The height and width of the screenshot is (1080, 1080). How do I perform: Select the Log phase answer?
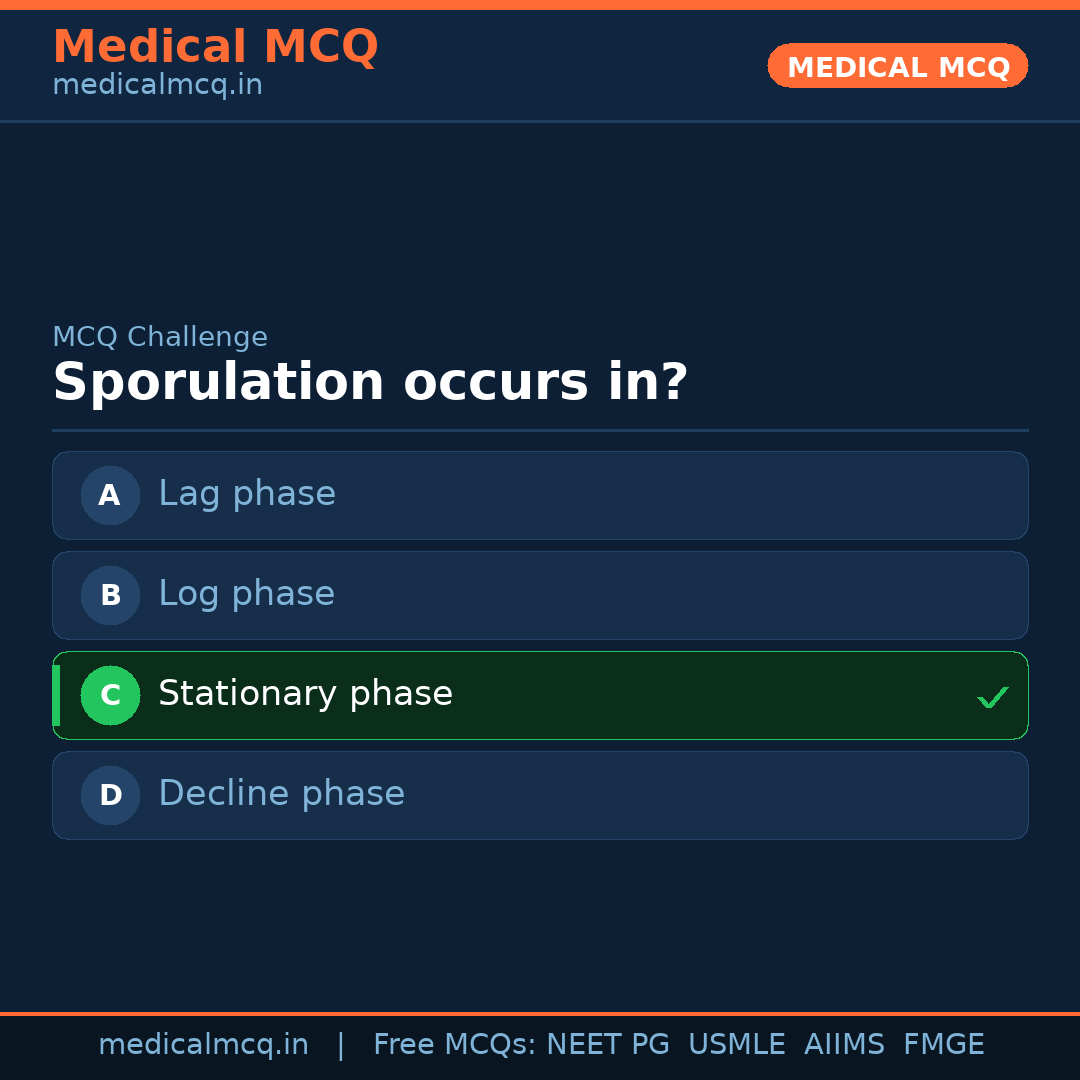pyautogui.click(x=540, y=595)
